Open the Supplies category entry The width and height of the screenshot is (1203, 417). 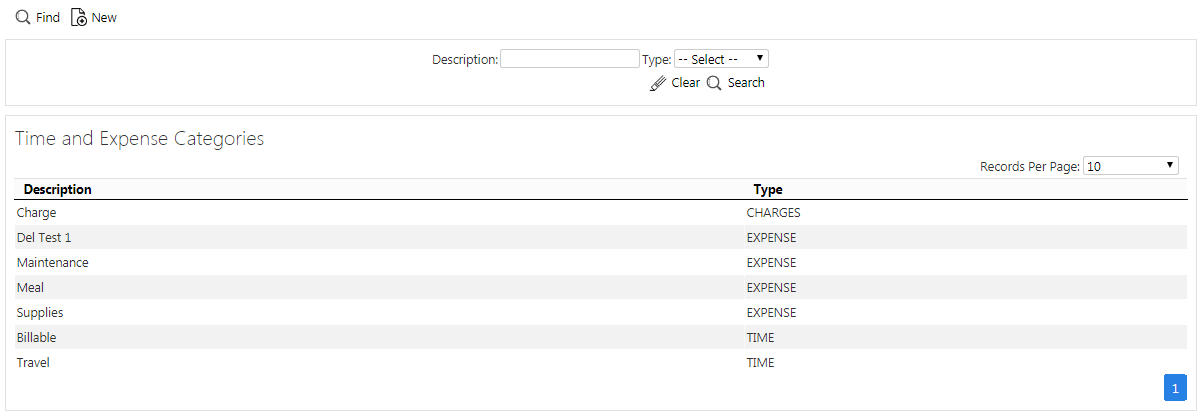(601, 313)
